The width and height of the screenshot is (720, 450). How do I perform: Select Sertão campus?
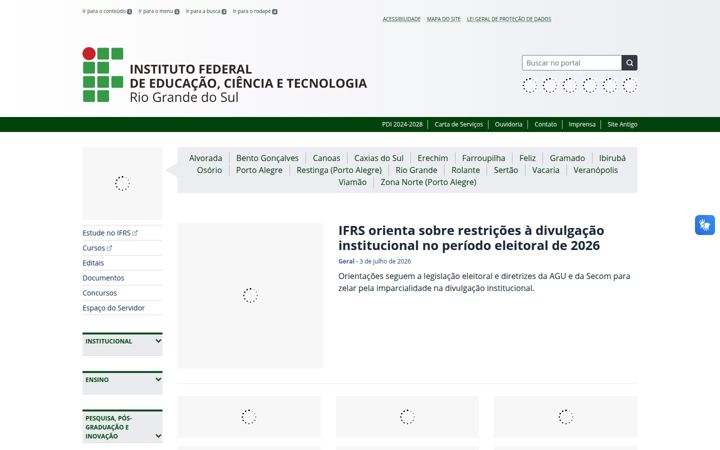pos(506,170)
